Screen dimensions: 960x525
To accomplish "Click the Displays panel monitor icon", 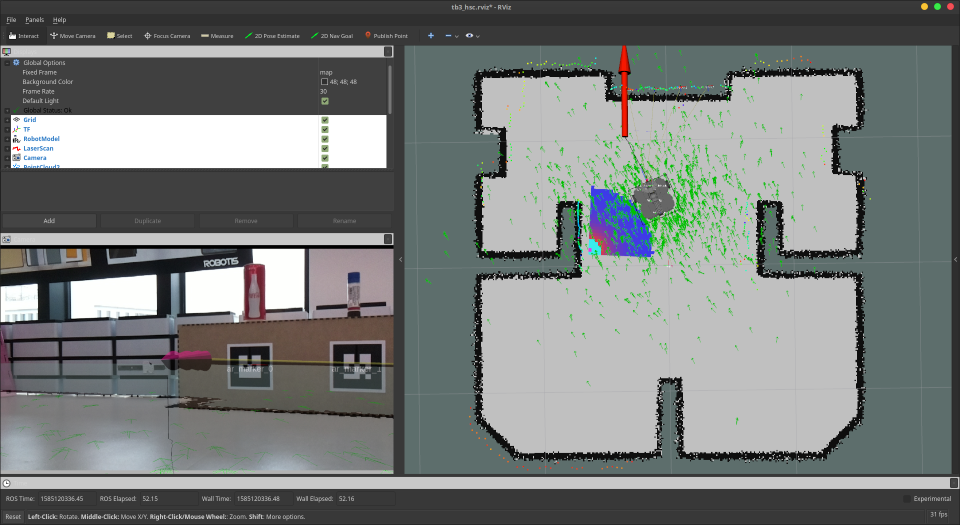I will tap(7, 52).
